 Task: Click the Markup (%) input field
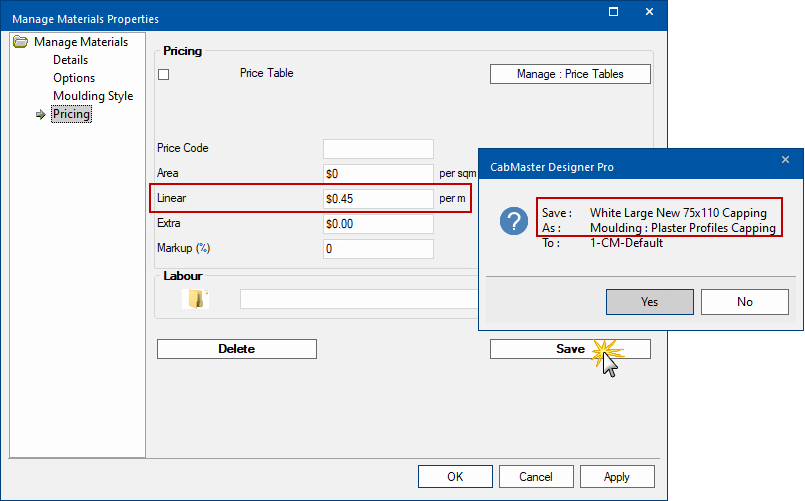tap(378, 248)
